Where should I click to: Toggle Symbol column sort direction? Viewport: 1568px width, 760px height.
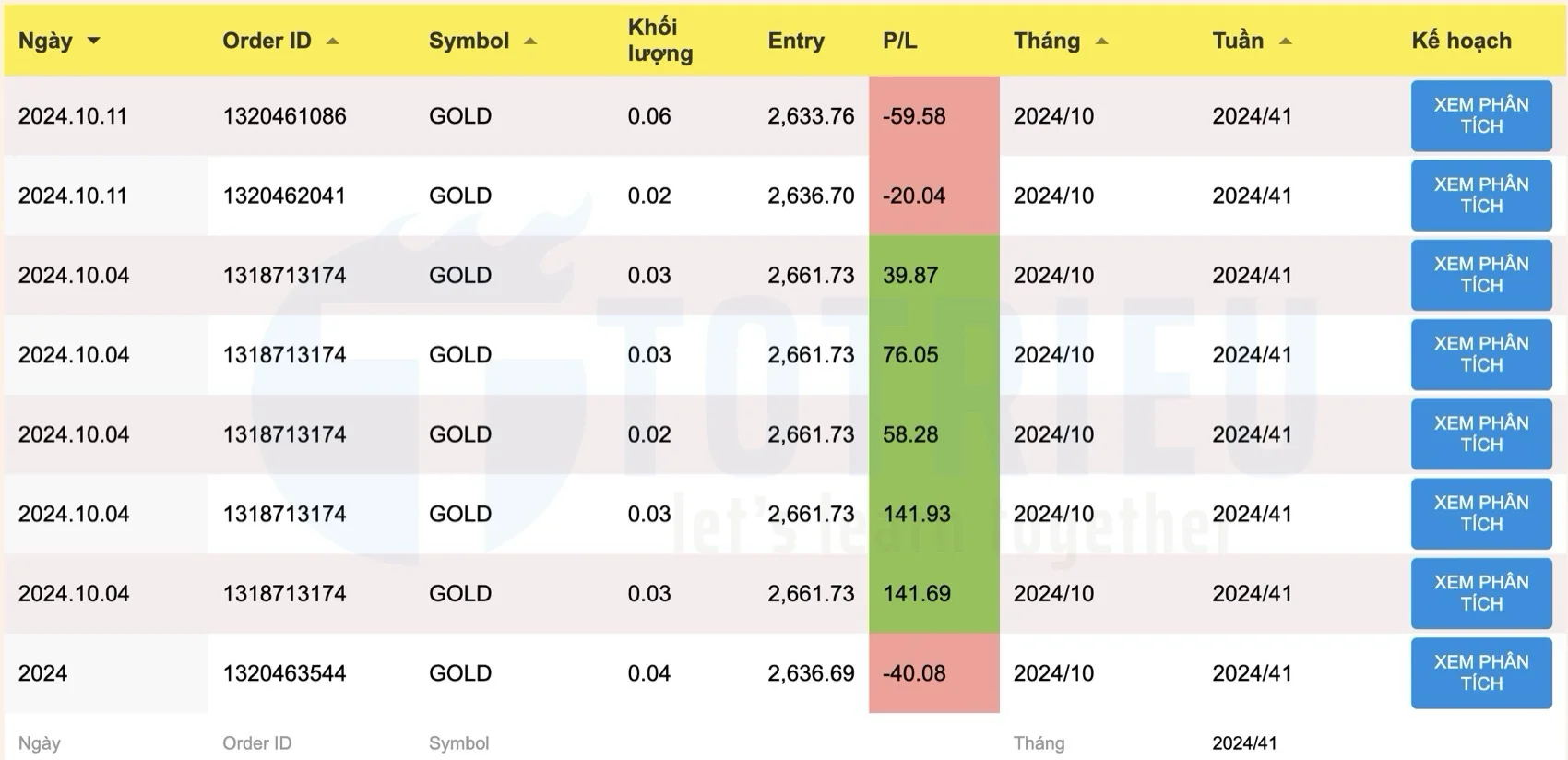529,41
